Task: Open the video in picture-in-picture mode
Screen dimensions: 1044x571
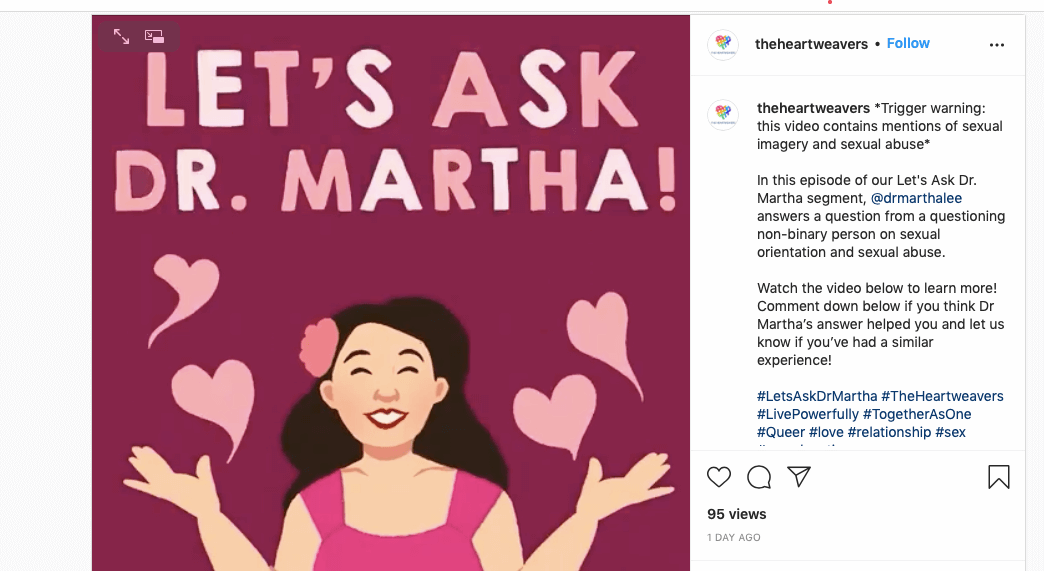Action: [155, 36]
